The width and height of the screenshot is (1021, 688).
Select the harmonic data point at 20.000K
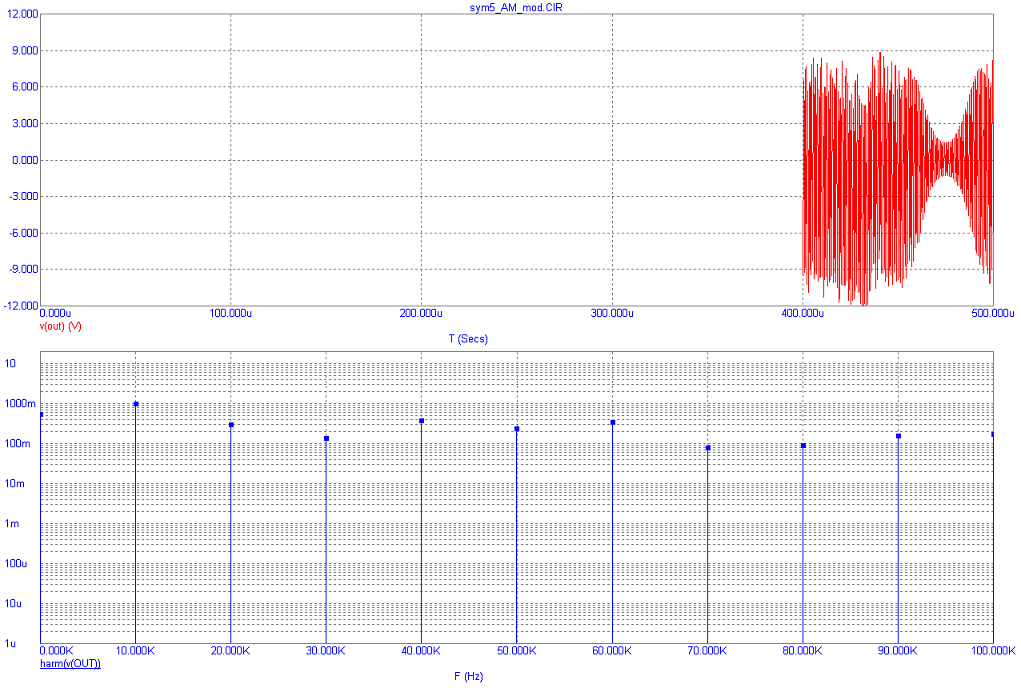(x=231, y=425)
